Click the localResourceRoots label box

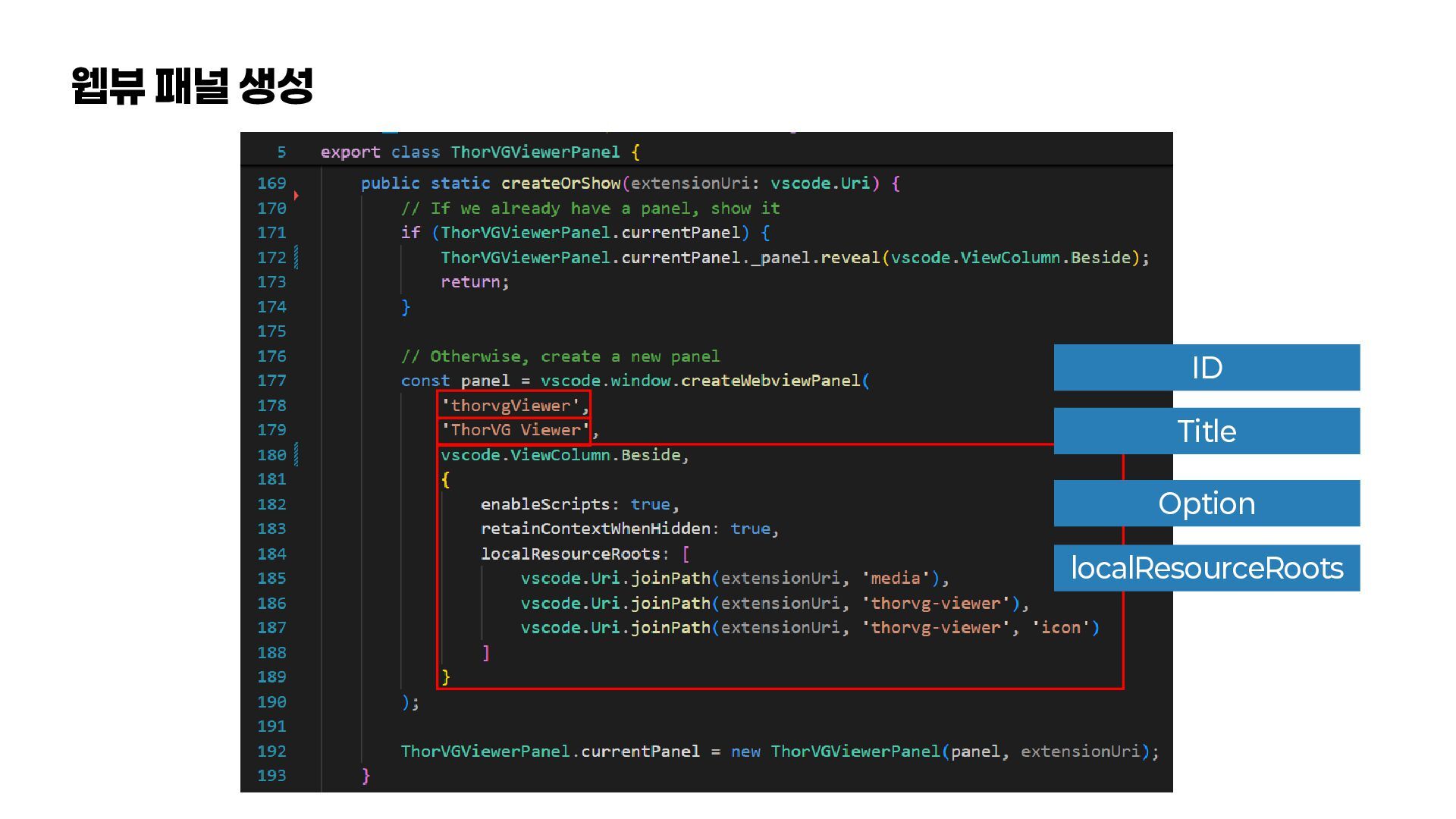pyautogui.click(x=1206, y=568)
